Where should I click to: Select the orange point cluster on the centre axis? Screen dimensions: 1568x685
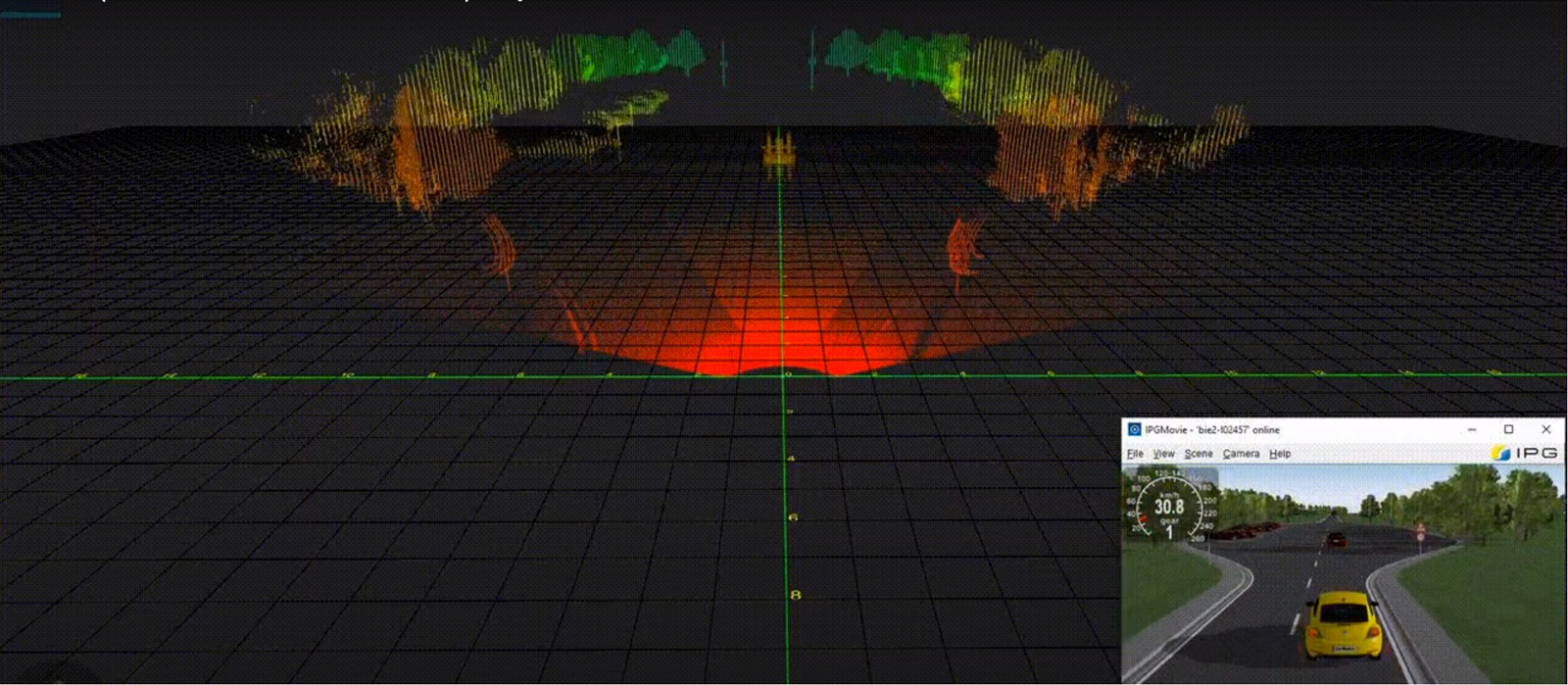pos(779,152)
